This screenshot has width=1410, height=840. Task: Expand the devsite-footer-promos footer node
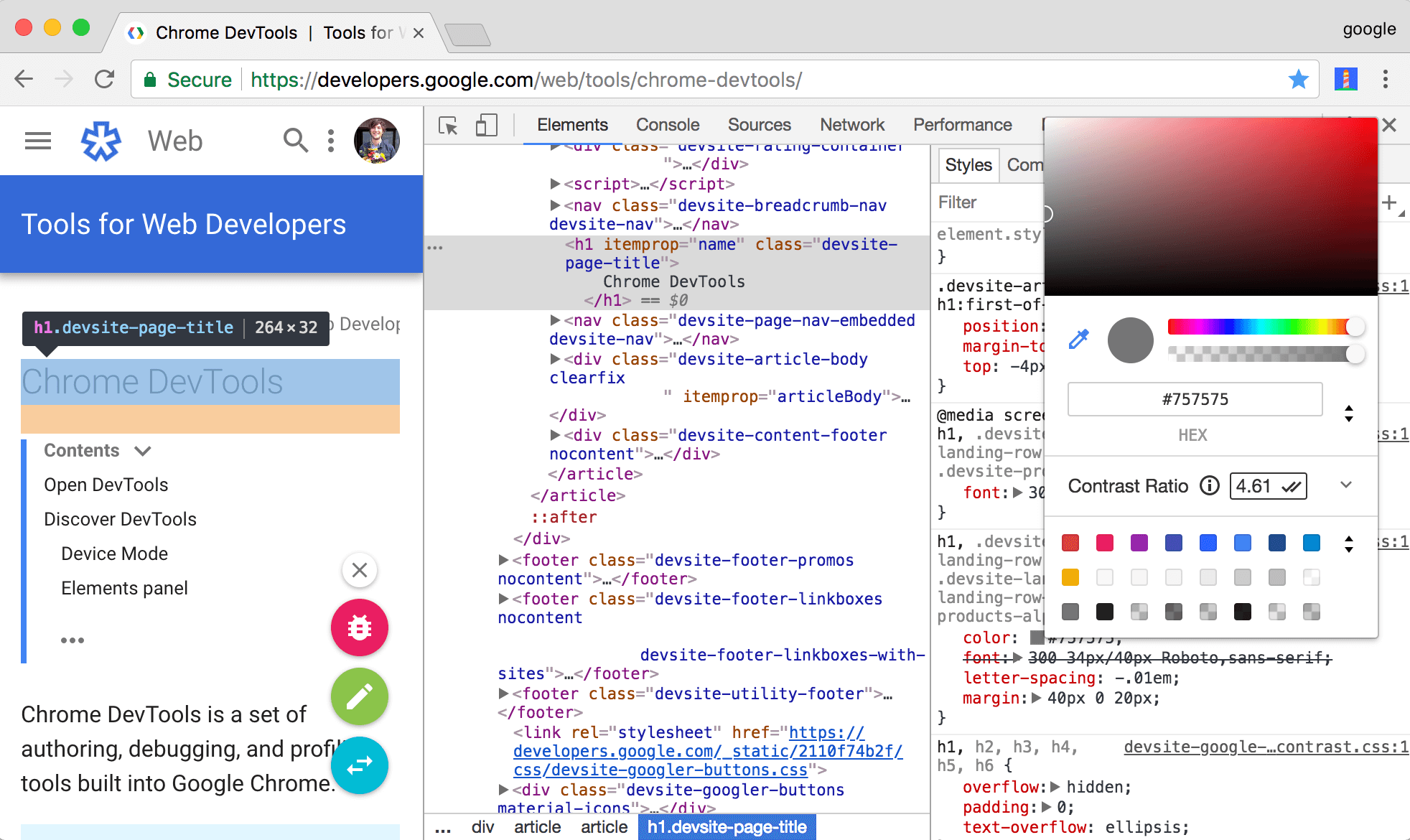pyautogui.click(x=503, y=560)
